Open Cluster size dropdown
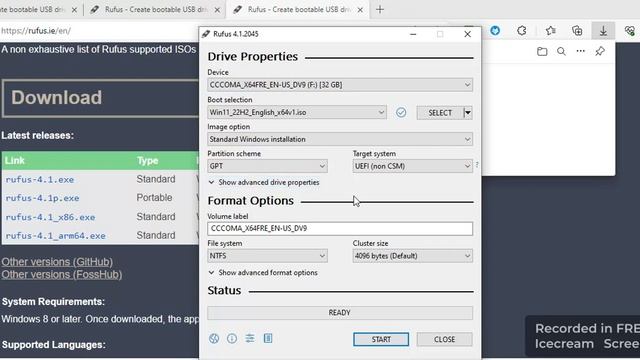Screen dimensions: 640x360 tap(412, 256)
